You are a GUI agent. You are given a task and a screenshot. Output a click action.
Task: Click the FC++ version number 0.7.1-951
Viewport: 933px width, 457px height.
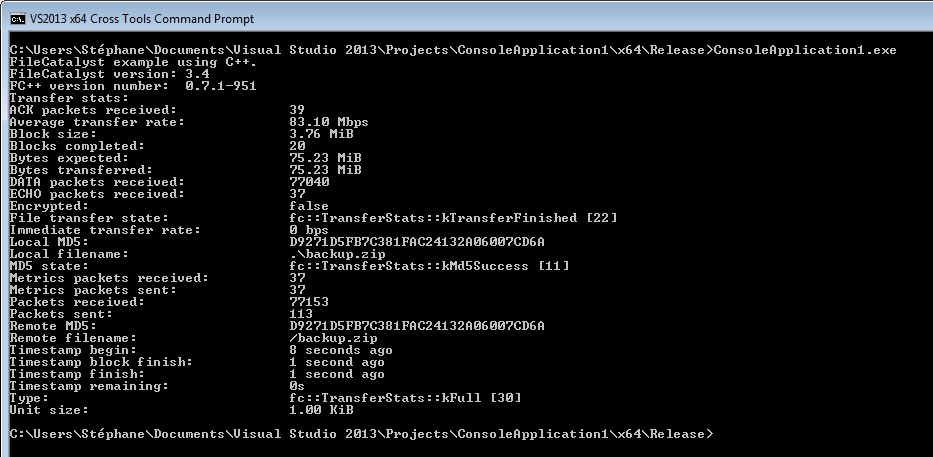[x=221, y=86]
